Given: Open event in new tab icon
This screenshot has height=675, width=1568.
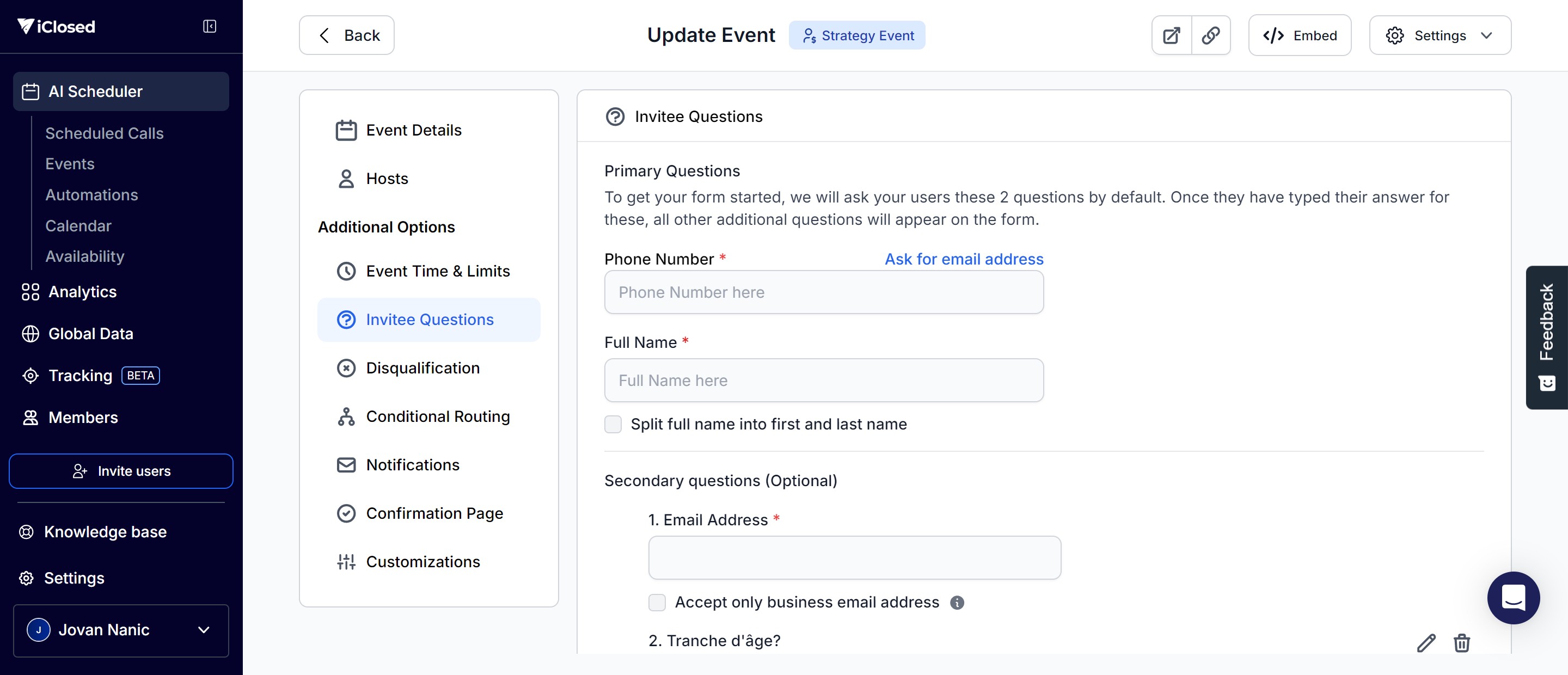Looking at the screenshot, I should (1171, 35).
